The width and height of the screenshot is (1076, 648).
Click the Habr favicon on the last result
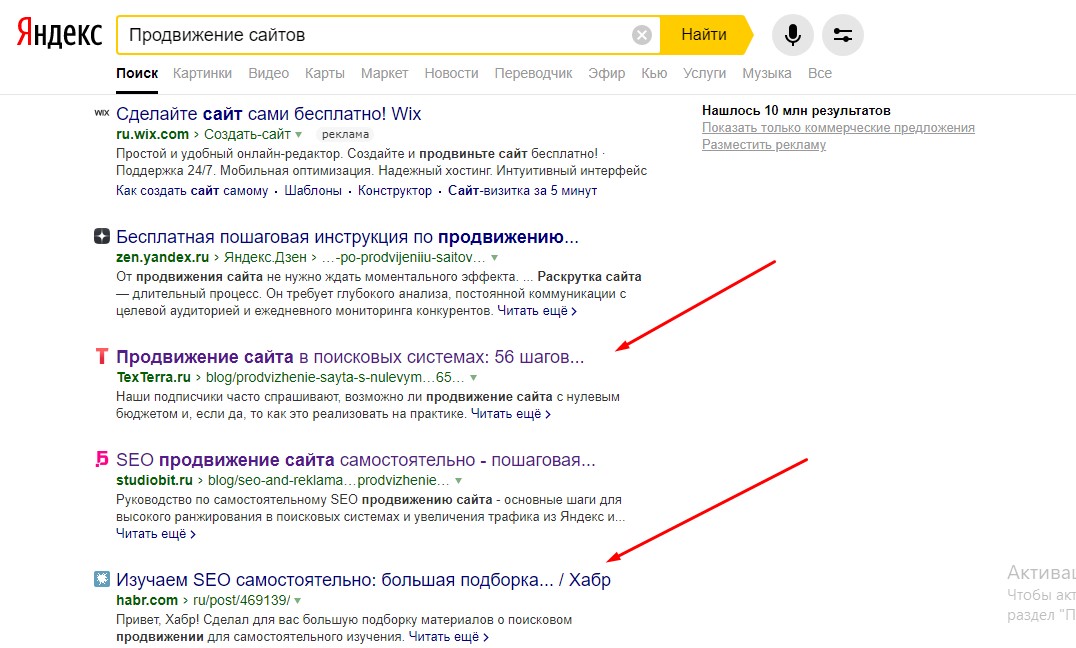pyautogui.click(x=101, y=578)
